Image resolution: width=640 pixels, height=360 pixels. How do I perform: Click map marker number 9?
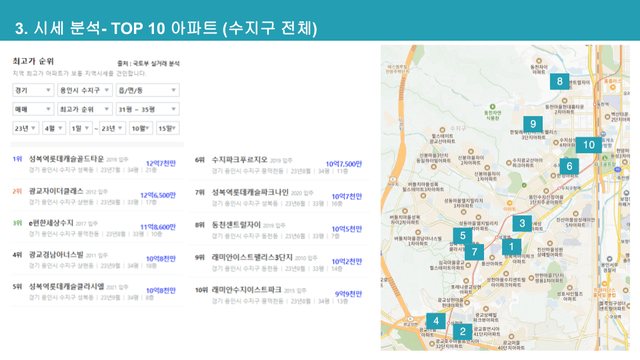(533, 124)
